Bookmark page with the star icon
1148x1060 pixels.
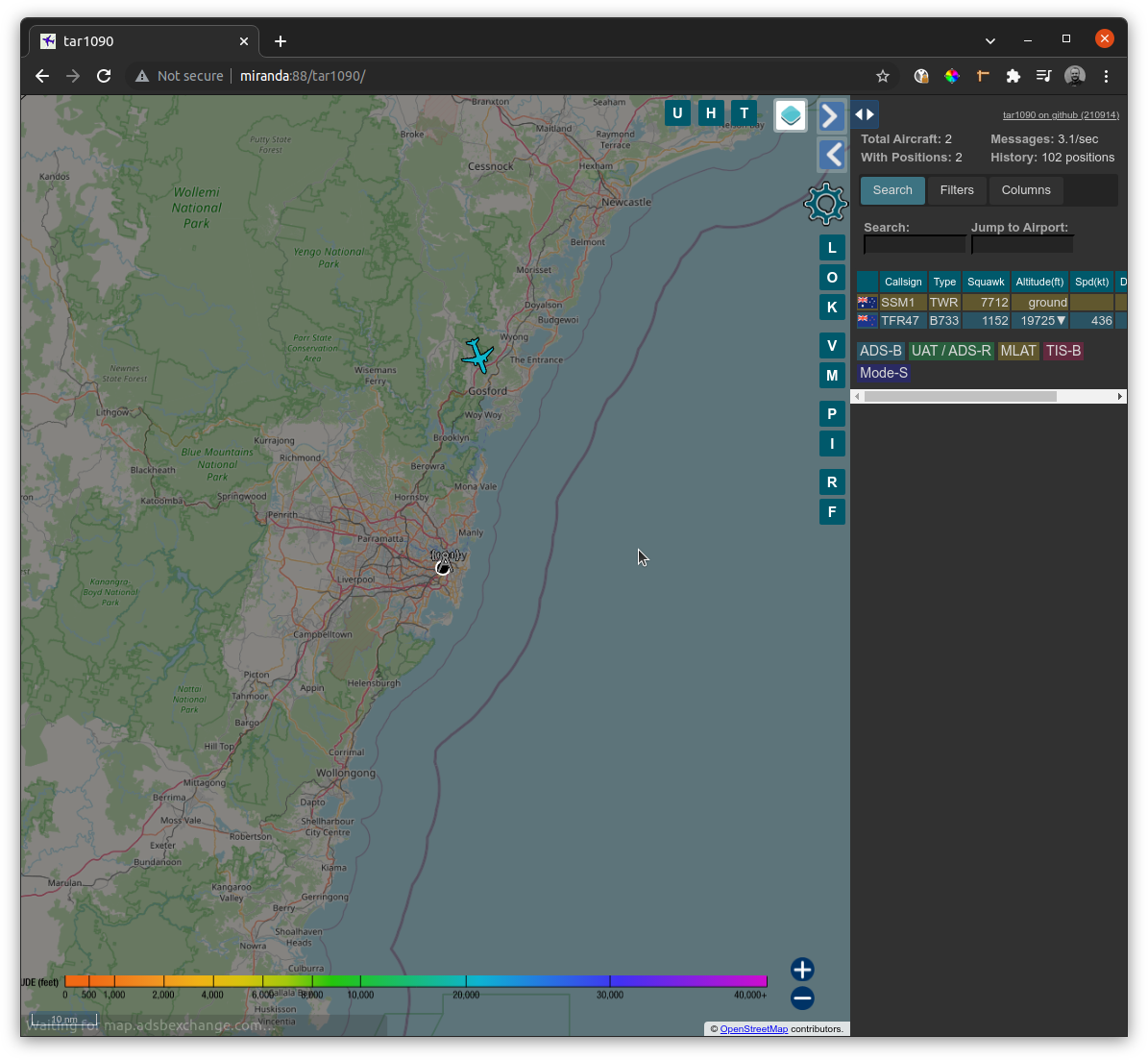pyautogui.click(x=883, y=76)
